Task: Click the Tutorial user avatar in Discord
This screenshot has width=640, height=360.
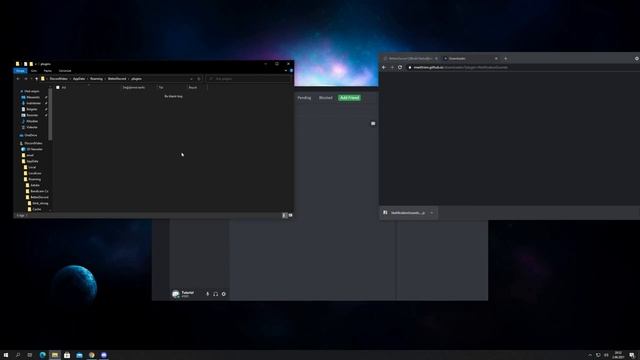Action: coord(176,294)
